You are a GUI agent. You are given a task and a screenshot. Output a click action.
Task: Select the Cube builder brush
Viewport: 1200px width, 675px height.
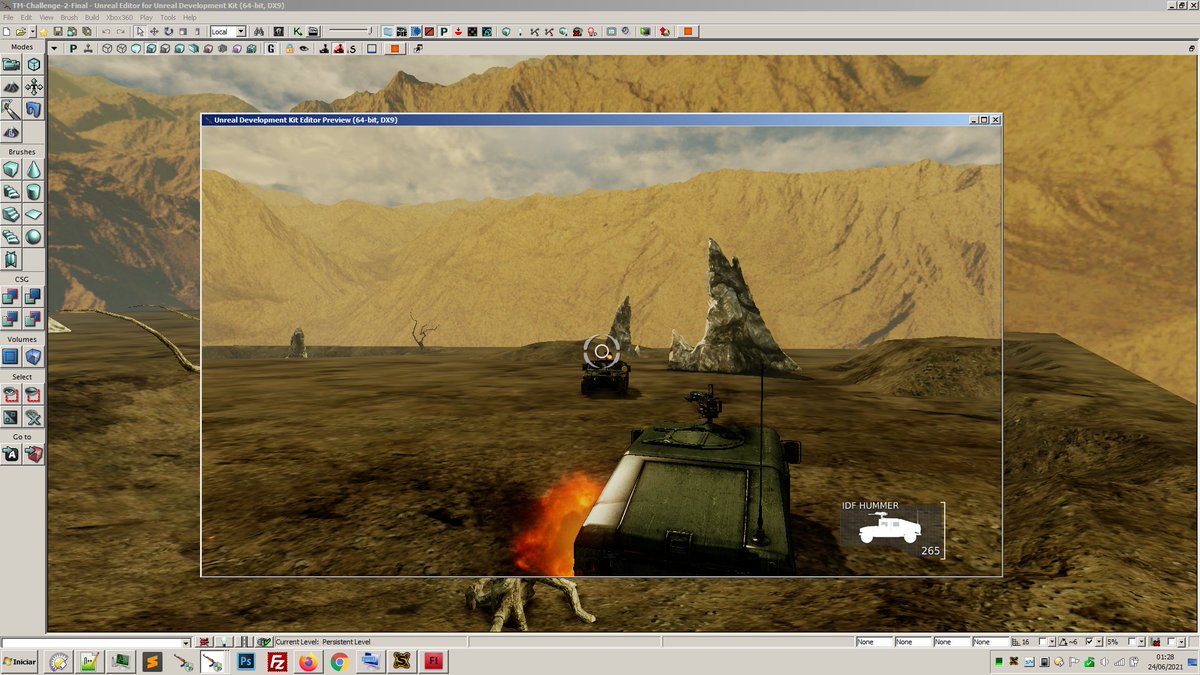11,169
